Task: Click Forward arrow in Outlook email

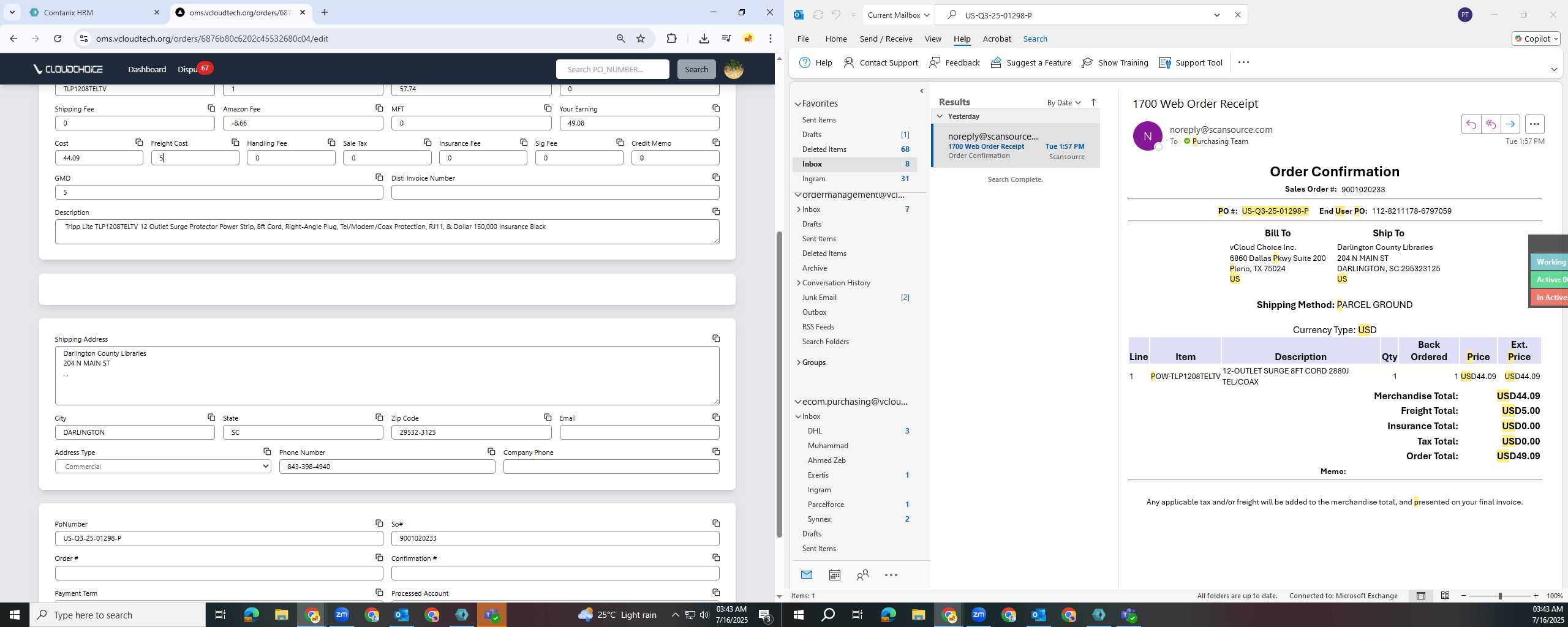Action: click(x=1510, y=124)
